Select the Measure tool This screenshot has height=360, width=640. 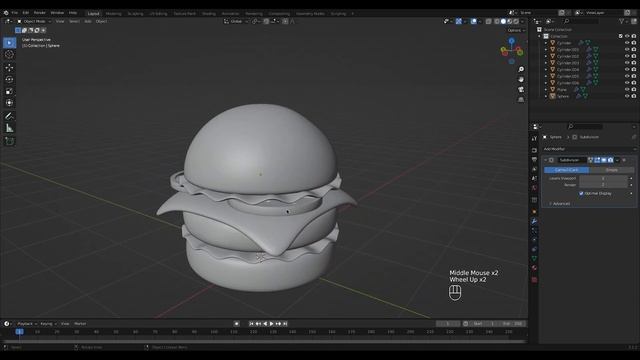click(x=9, y=128)
